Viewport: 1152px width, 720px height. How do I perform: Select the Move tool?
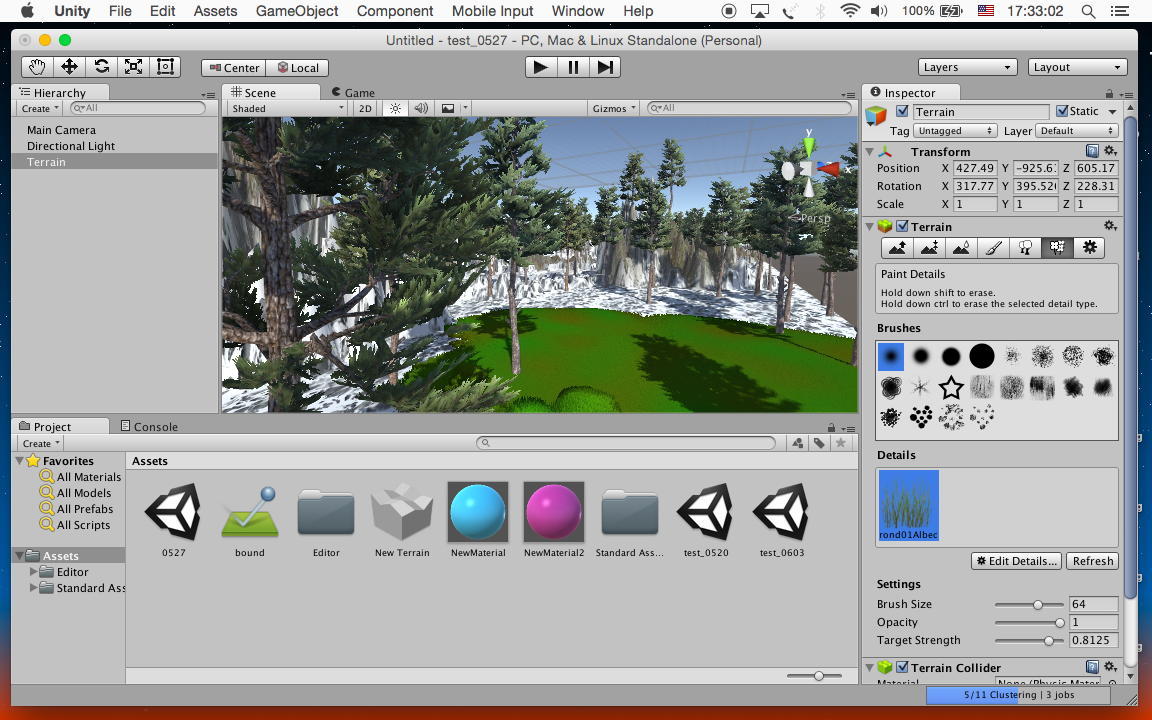70,67
